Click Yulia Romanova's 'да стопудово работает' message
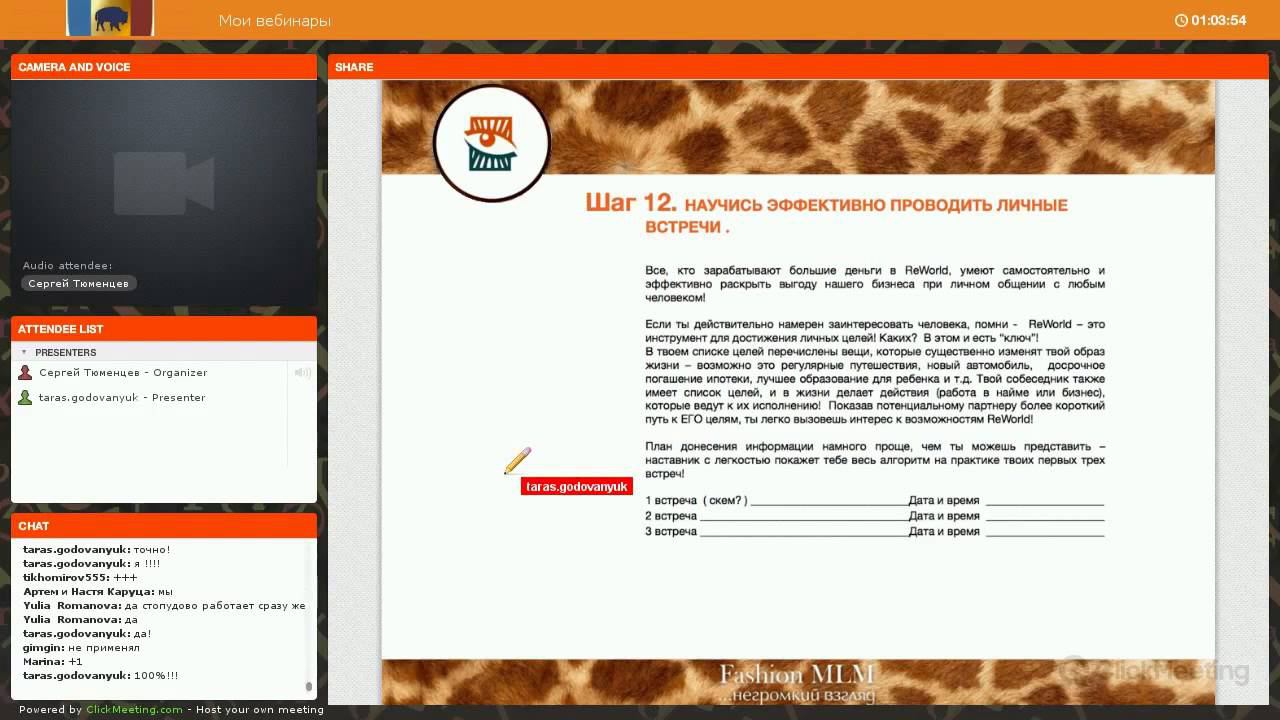Screen dimensions: 1280x720 [164, 606]
